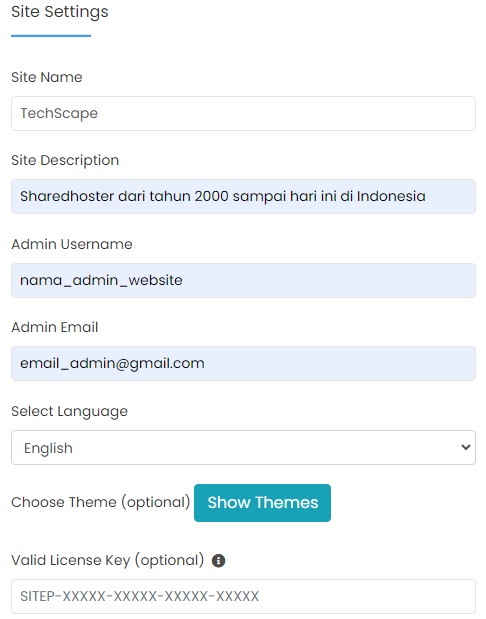Click the Select Language label
The height and width of the screenshot is (619, 486).
point(69,411)
